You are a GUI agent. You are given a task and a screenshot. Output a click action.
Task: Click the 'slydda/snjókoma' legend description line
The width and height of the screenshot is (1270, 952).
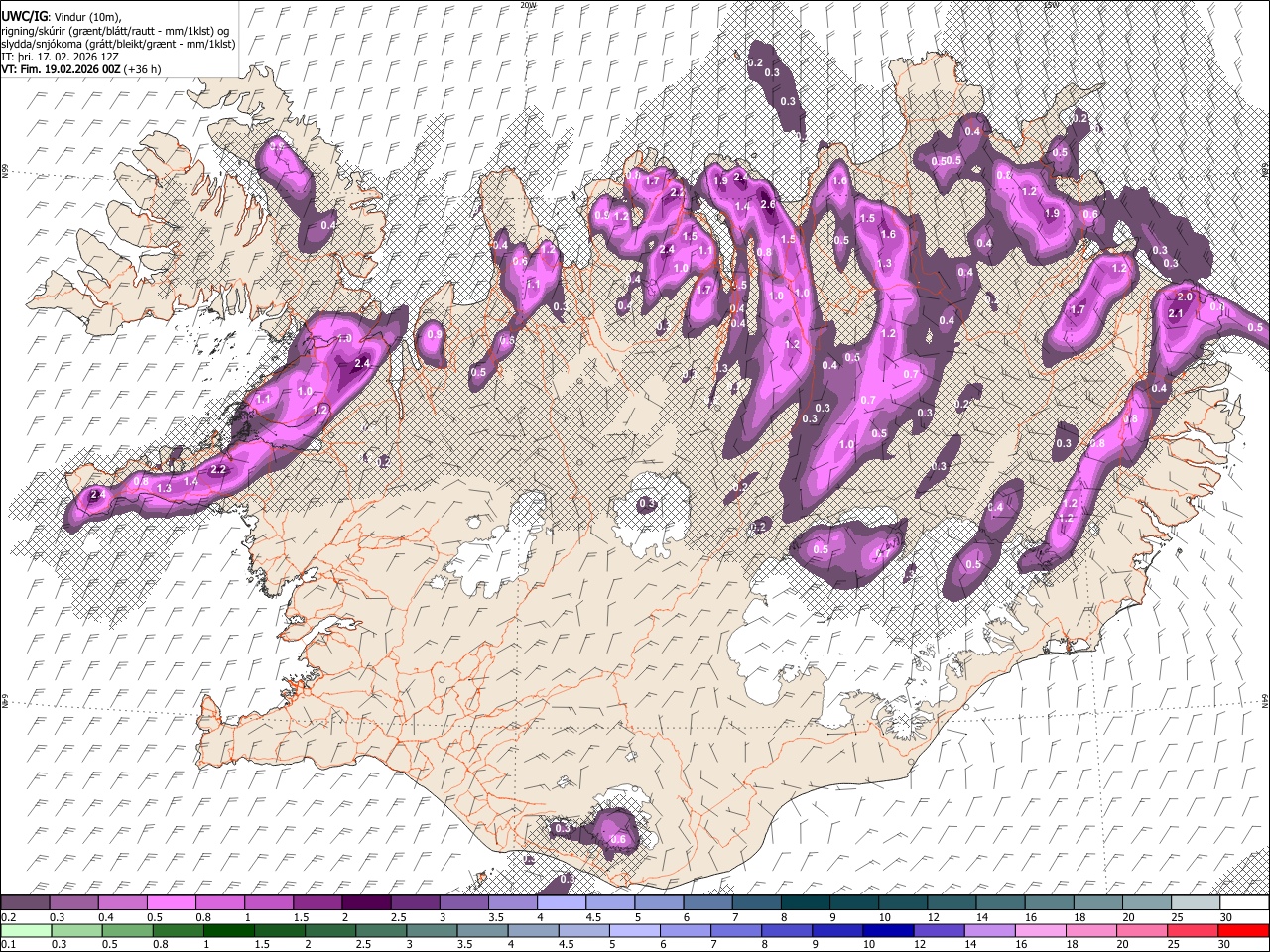click(119, 44)
